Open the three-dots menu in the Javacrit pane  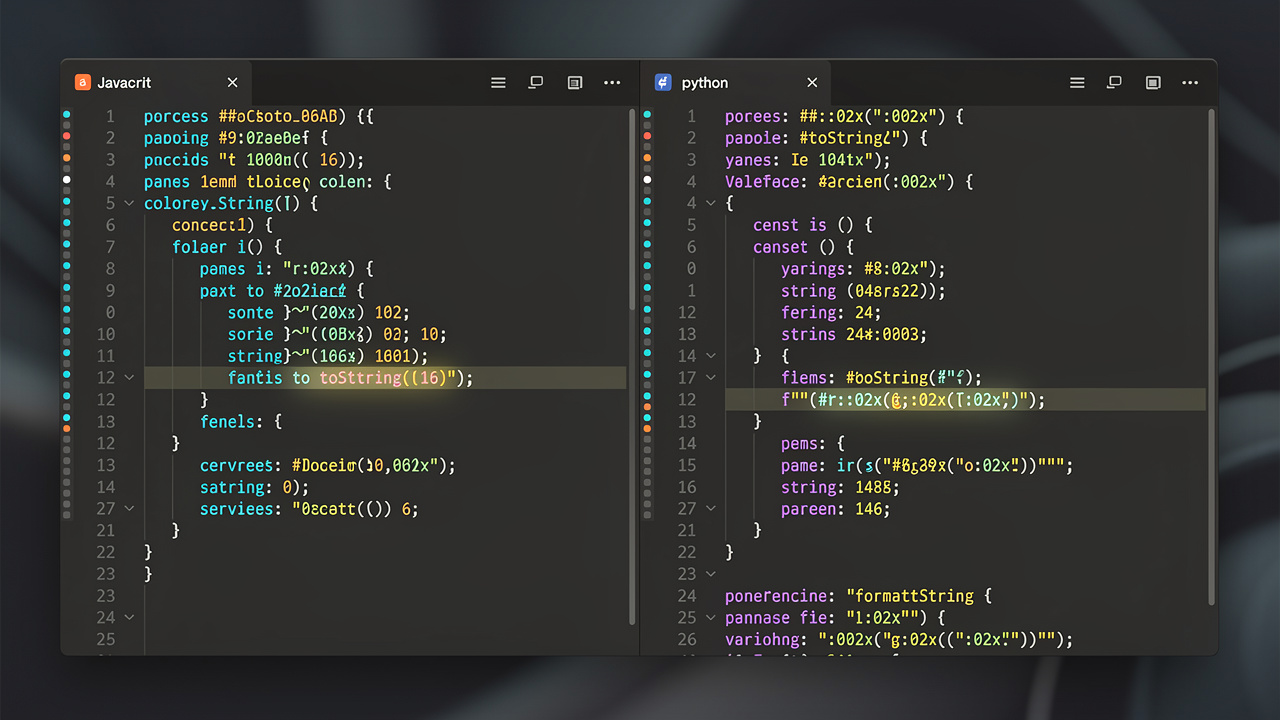click(613, 83)
